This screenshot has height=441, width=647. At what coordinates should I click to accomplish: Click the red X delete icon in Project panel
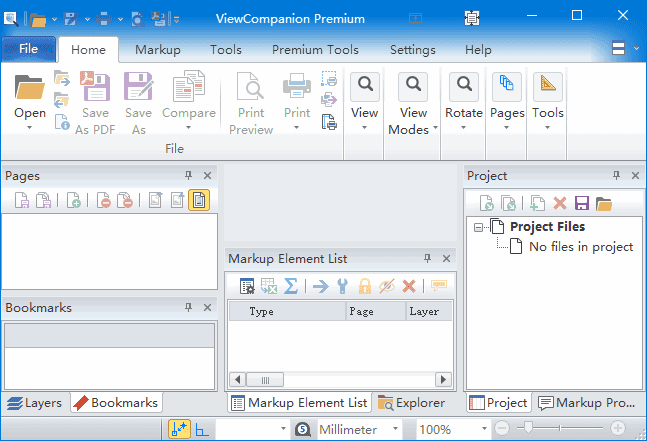pos(559,203)
